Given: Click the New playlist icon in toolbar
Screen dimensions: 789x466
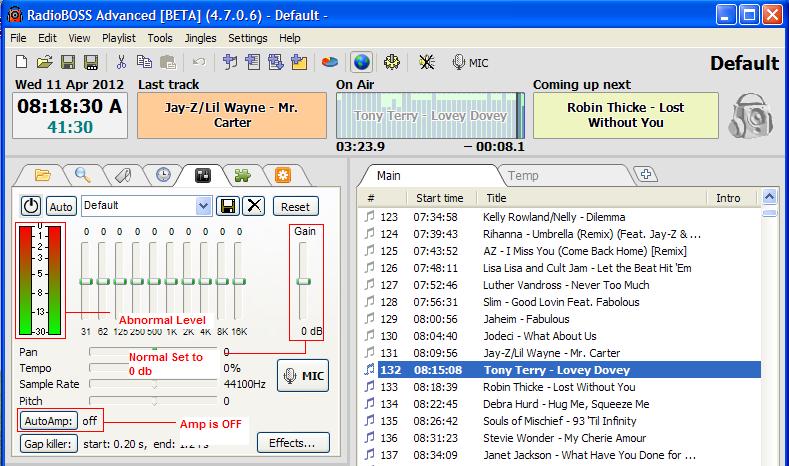Looking at the screenshot, I should coord(22,62).
